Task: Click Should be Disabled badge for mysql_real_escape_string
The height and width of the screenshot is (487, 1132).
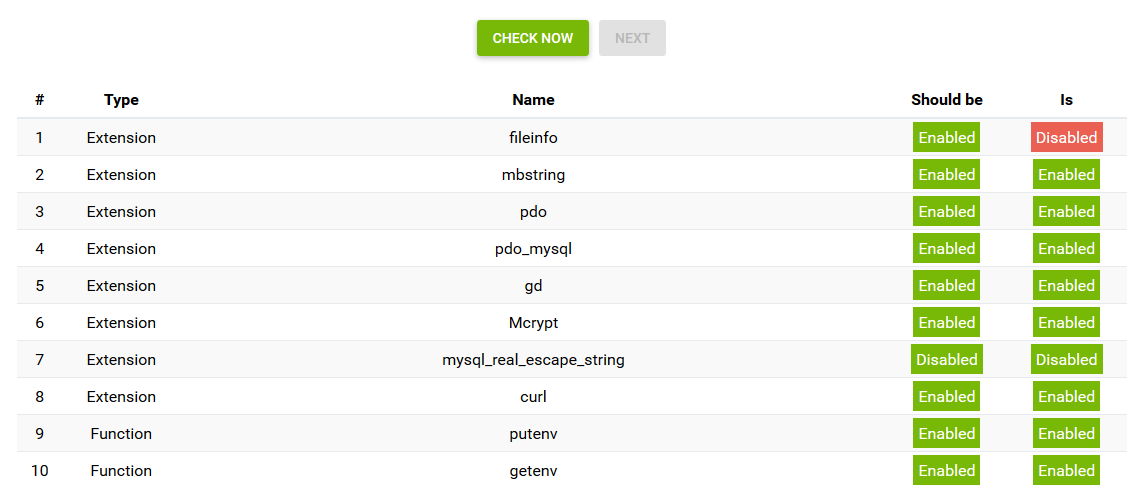Action: point(946,359)
